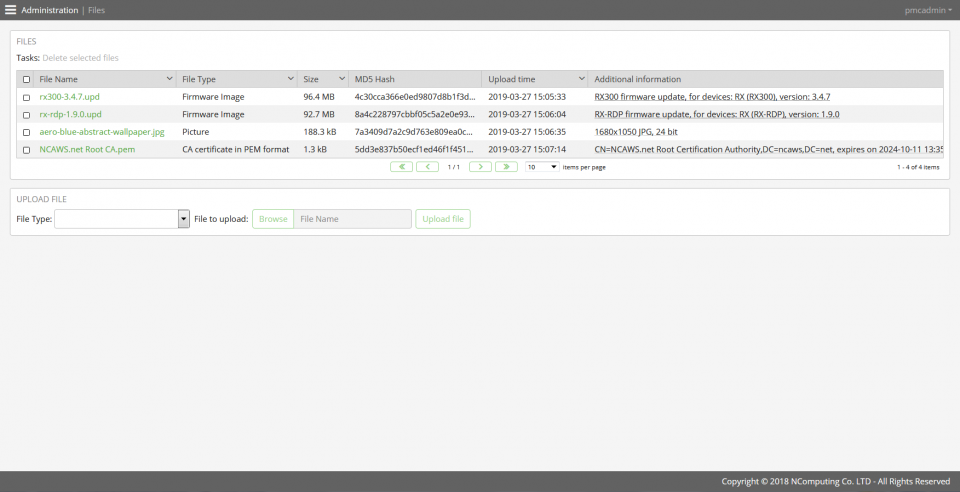Open the pmcadmin user menu
Screen dimensions: 960x492
pyautogui.click(x=927, y=10)
